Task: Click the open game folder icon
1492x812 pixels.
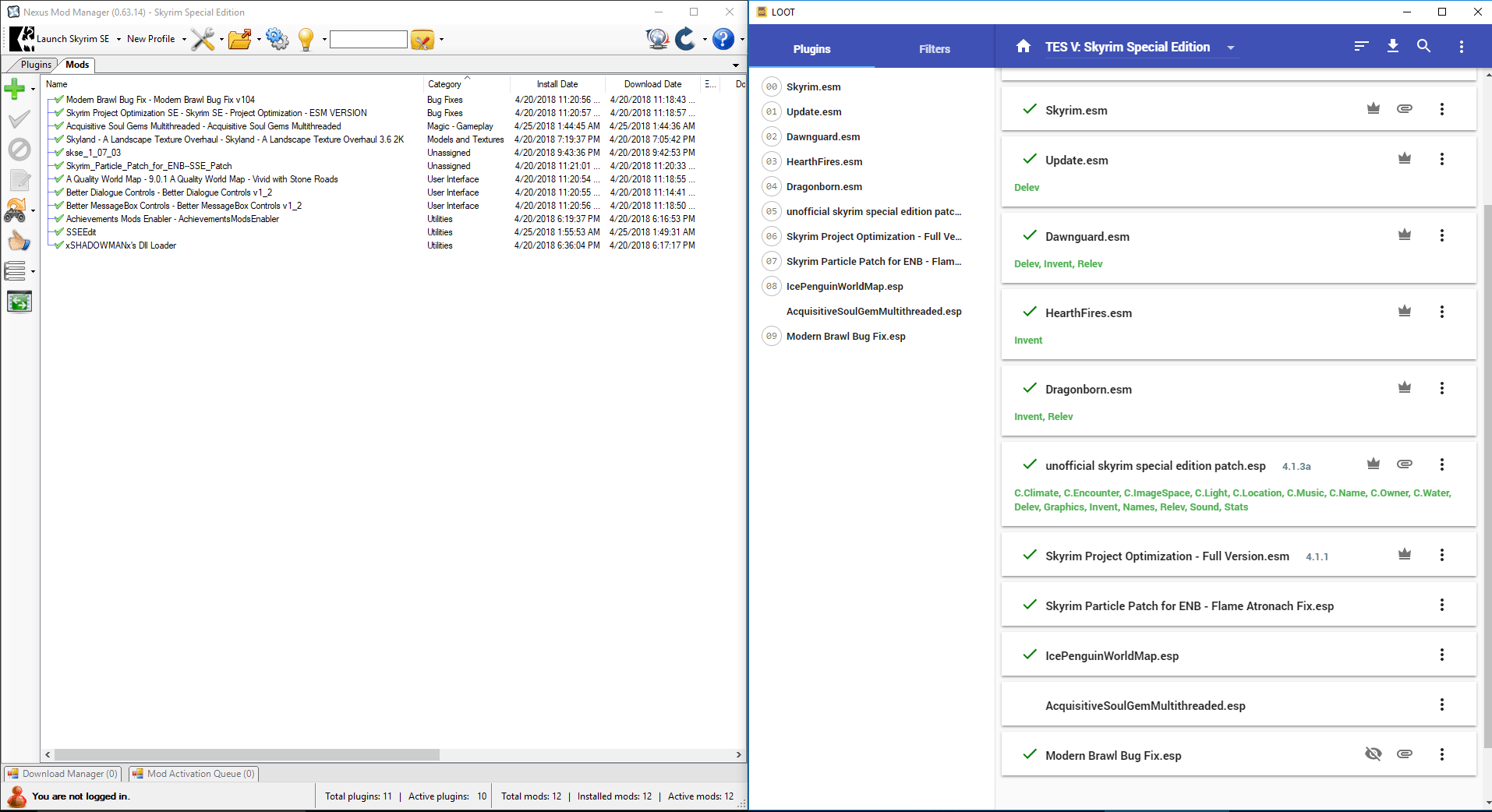Action: click(x=240, y=39)
